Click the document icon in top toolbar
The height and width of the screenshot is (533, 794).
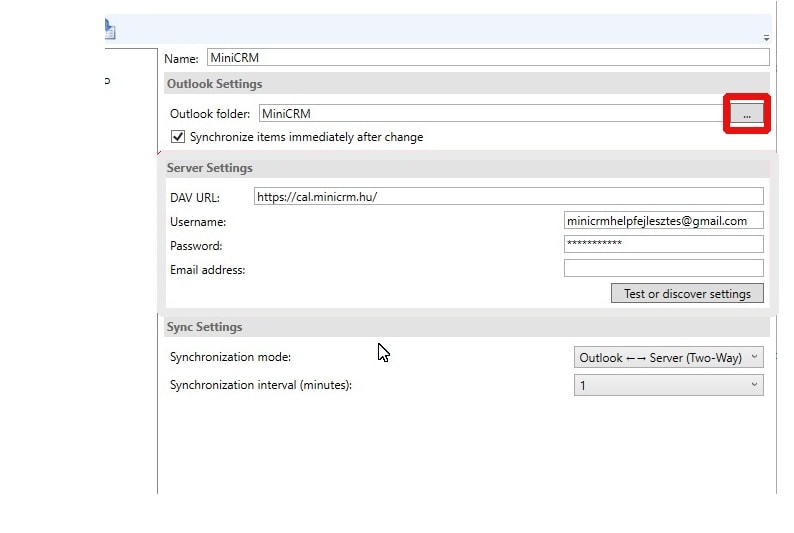tap(110, 29)
